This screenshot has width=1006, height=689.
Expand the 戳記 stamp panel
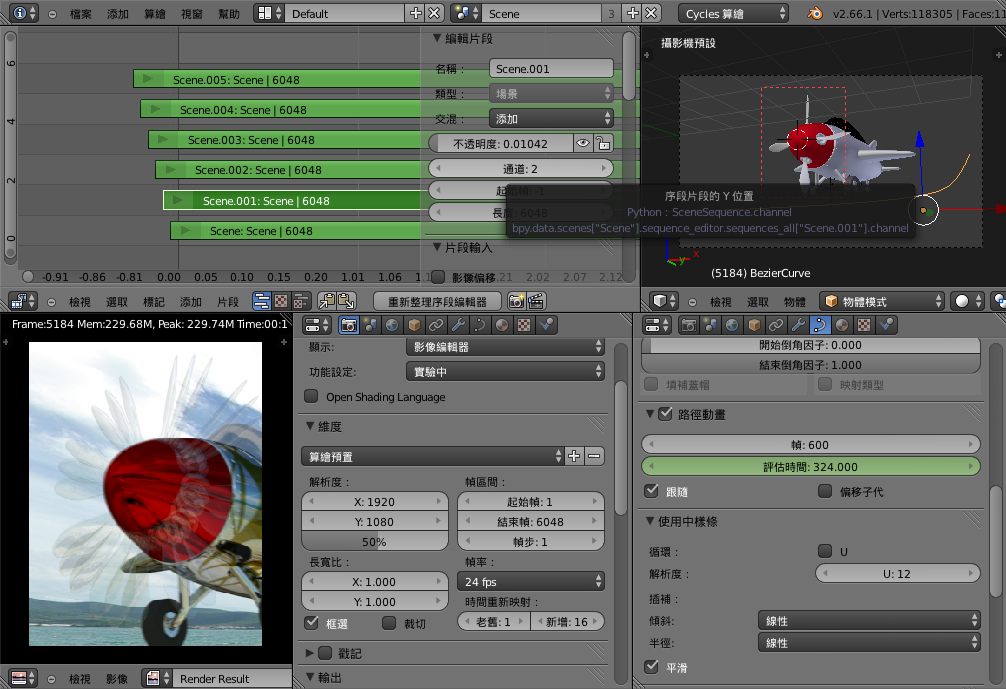tap(309, 653)
